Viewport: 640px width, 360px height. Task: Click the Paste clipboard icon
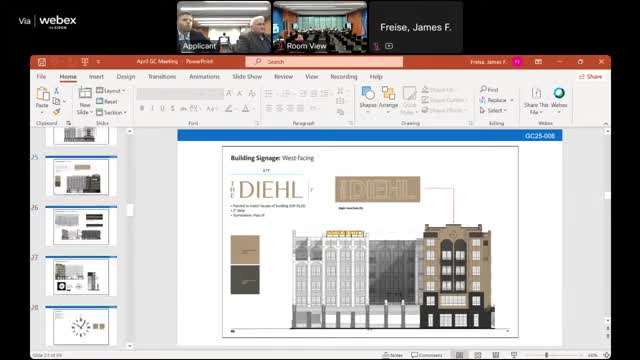(x=42, y=94)
